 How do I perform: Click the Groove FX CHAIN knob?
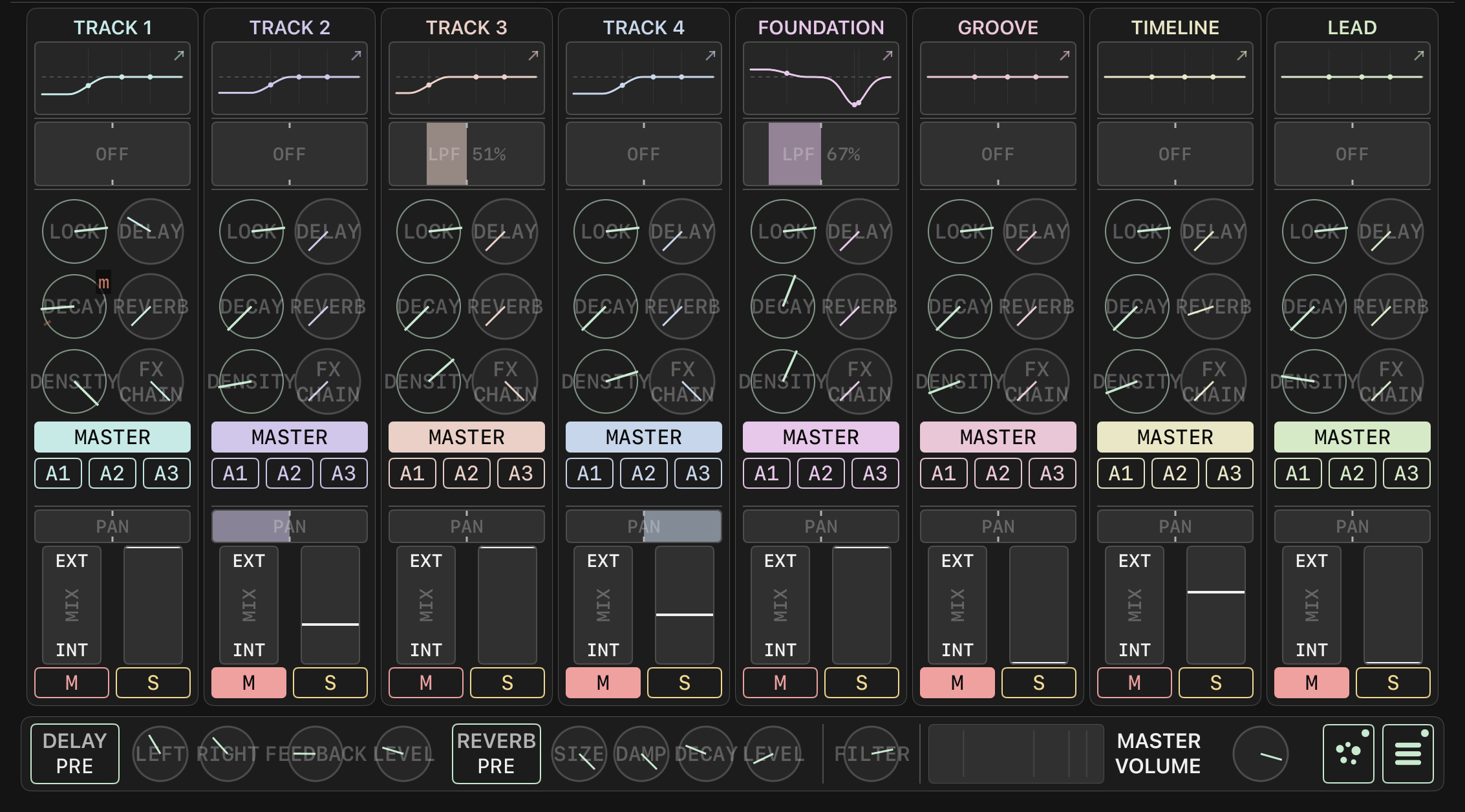pos(1036,381)
